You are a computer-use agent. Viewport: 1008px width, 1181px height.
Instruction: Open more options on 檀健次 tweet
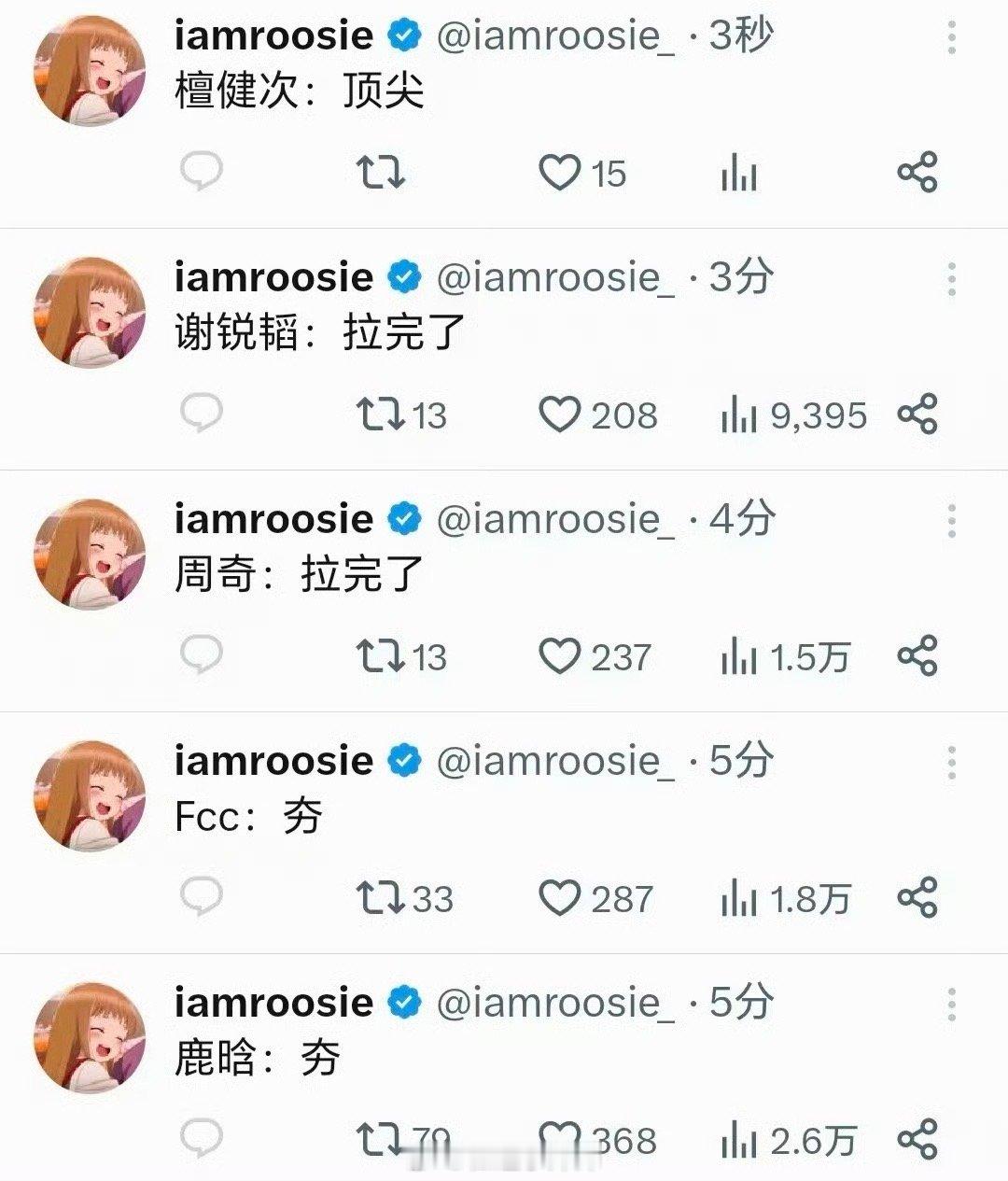tap(951, 37)
